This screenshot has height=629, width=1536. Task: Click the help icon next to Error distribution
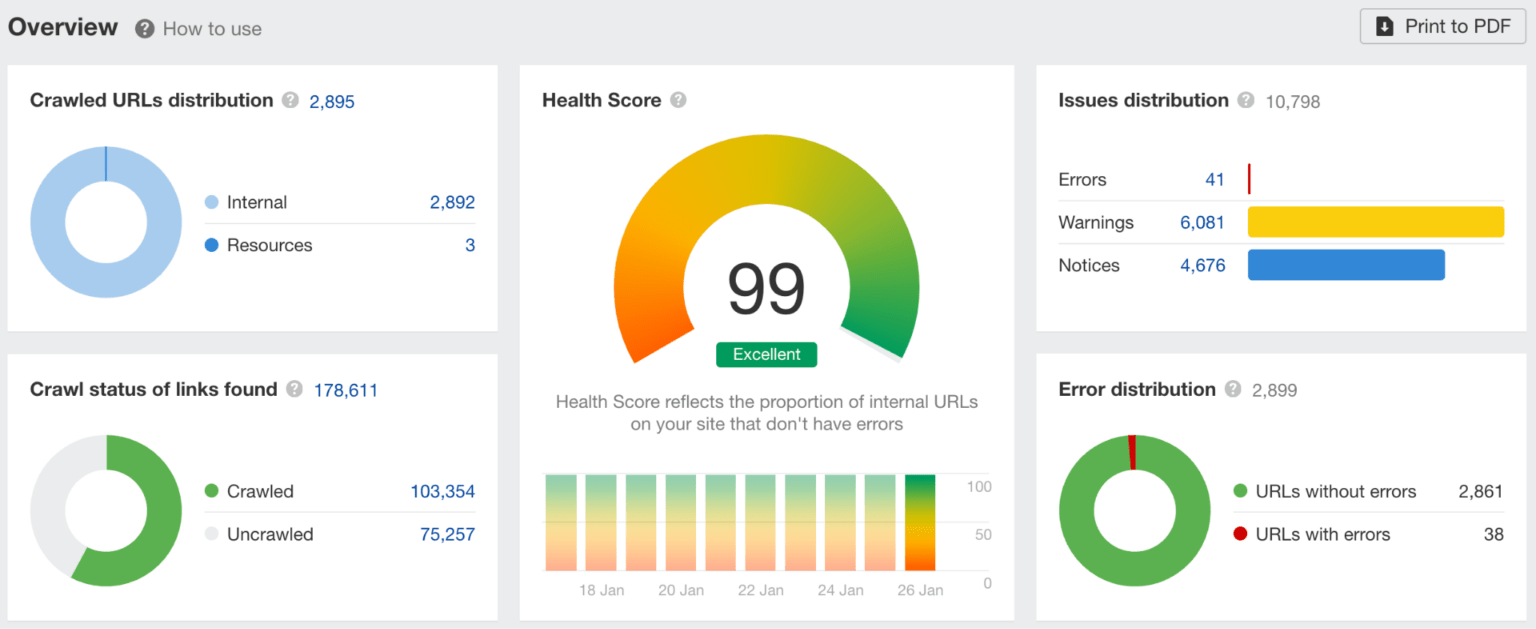1233,390
